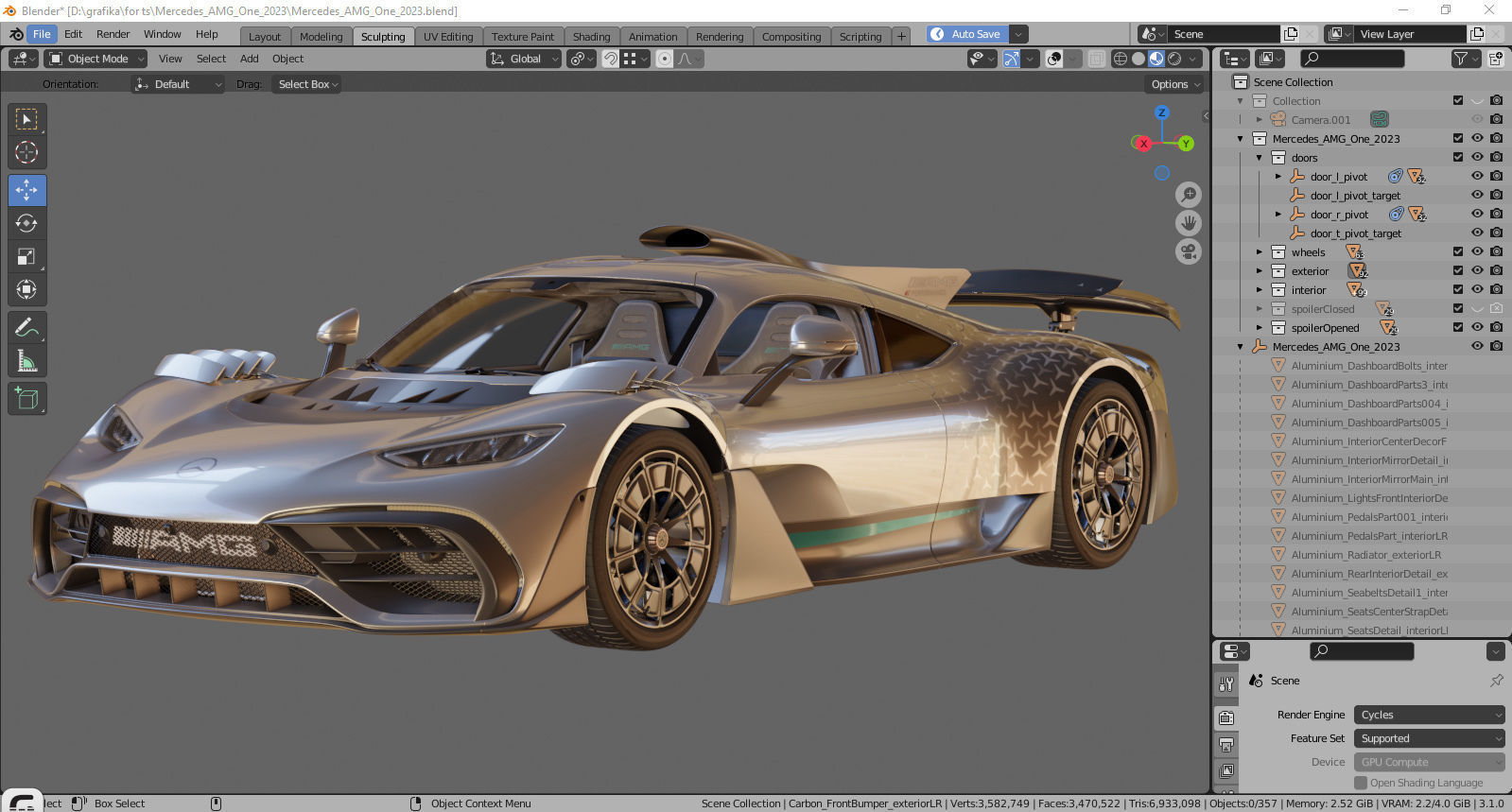
Task: Open the Render menu
Action: [x=113, y=34]
